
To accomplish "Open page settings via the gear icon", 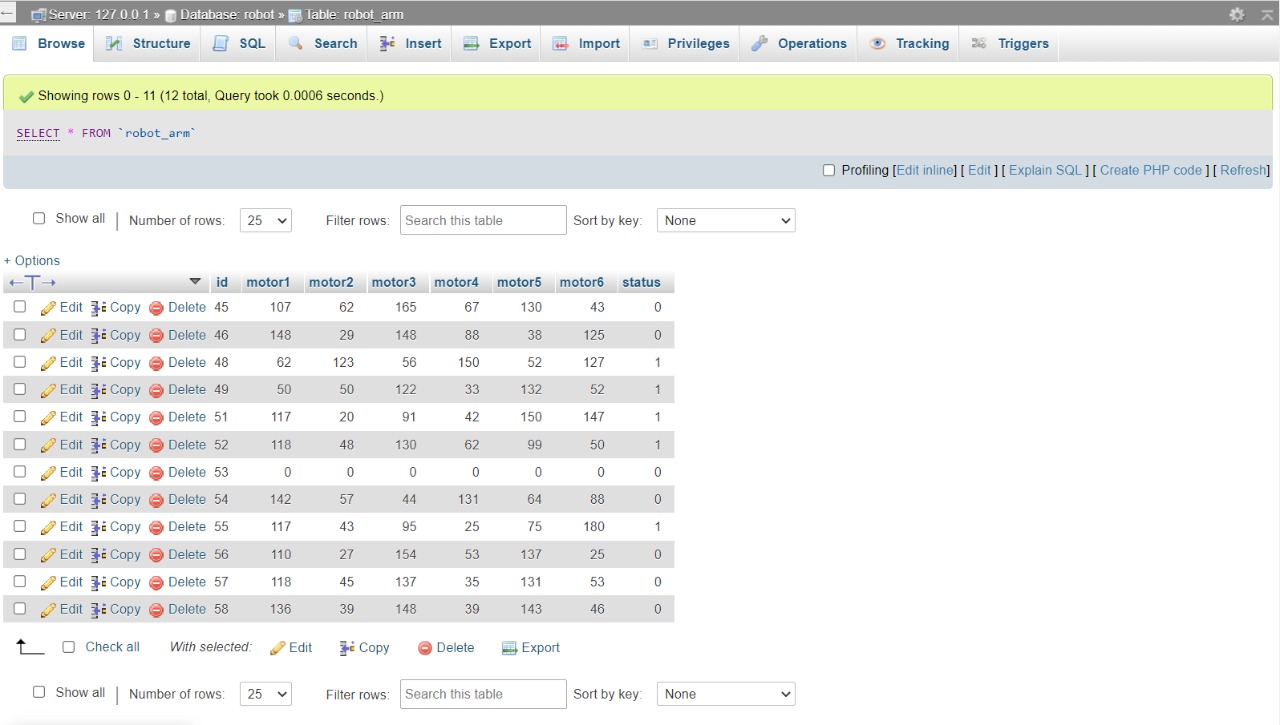I will (x=1237, y=15).
